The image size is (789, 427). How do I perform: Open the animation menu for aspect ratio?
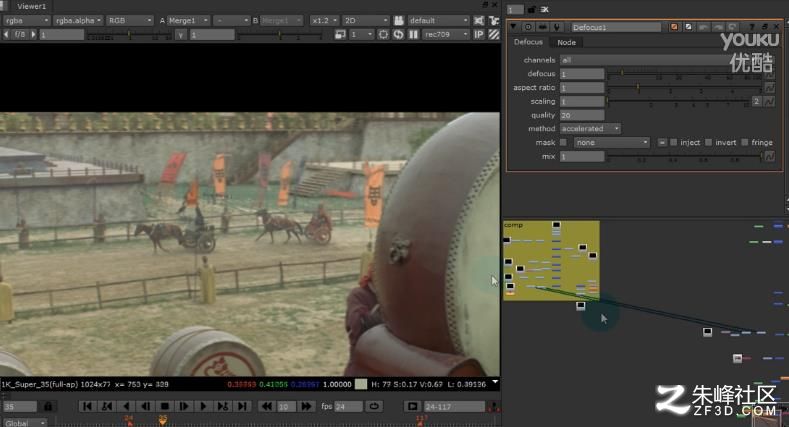(x=769, y=88)
